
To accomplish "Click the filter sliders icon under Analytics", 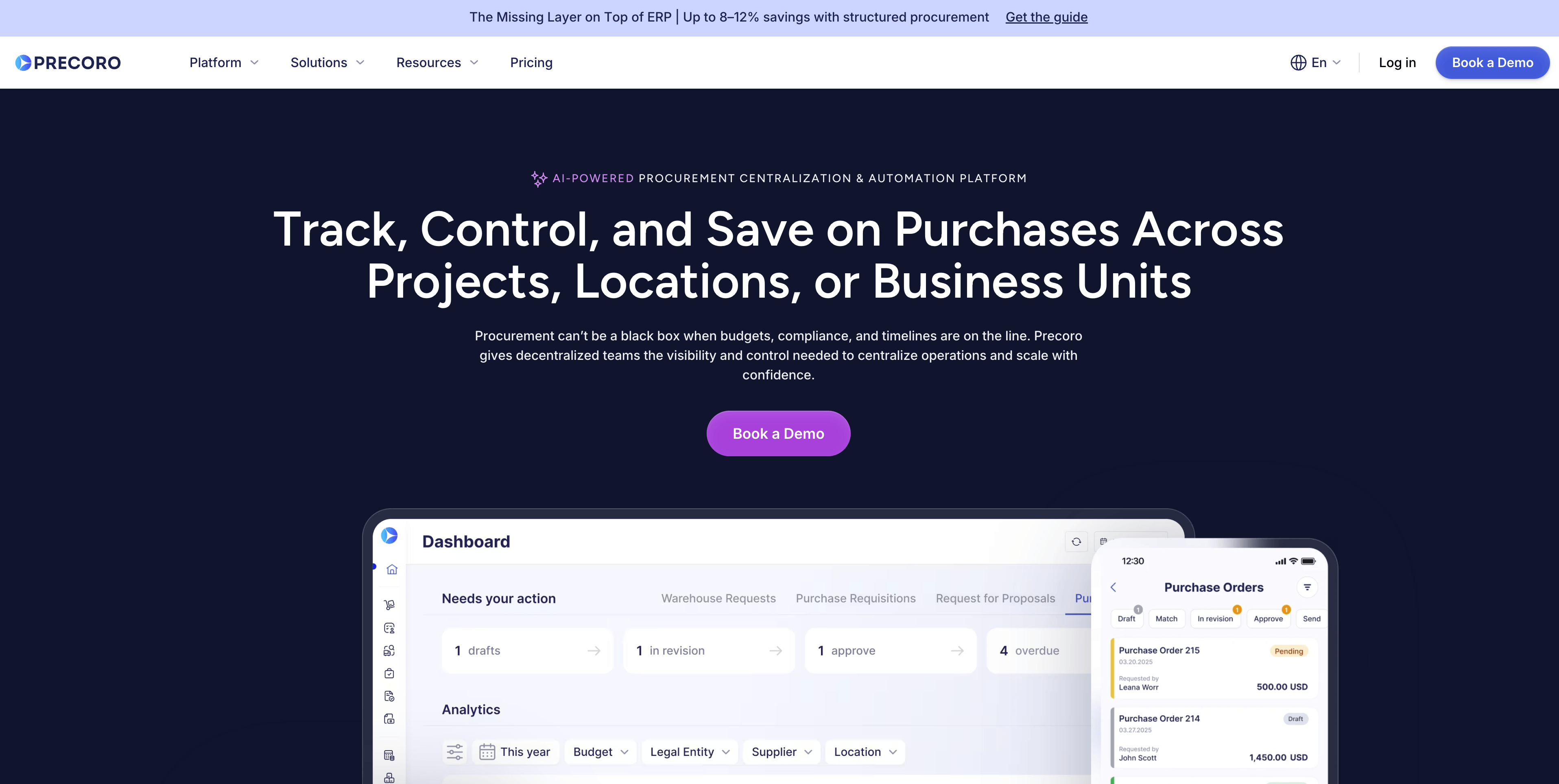I will tap(454, 752).
